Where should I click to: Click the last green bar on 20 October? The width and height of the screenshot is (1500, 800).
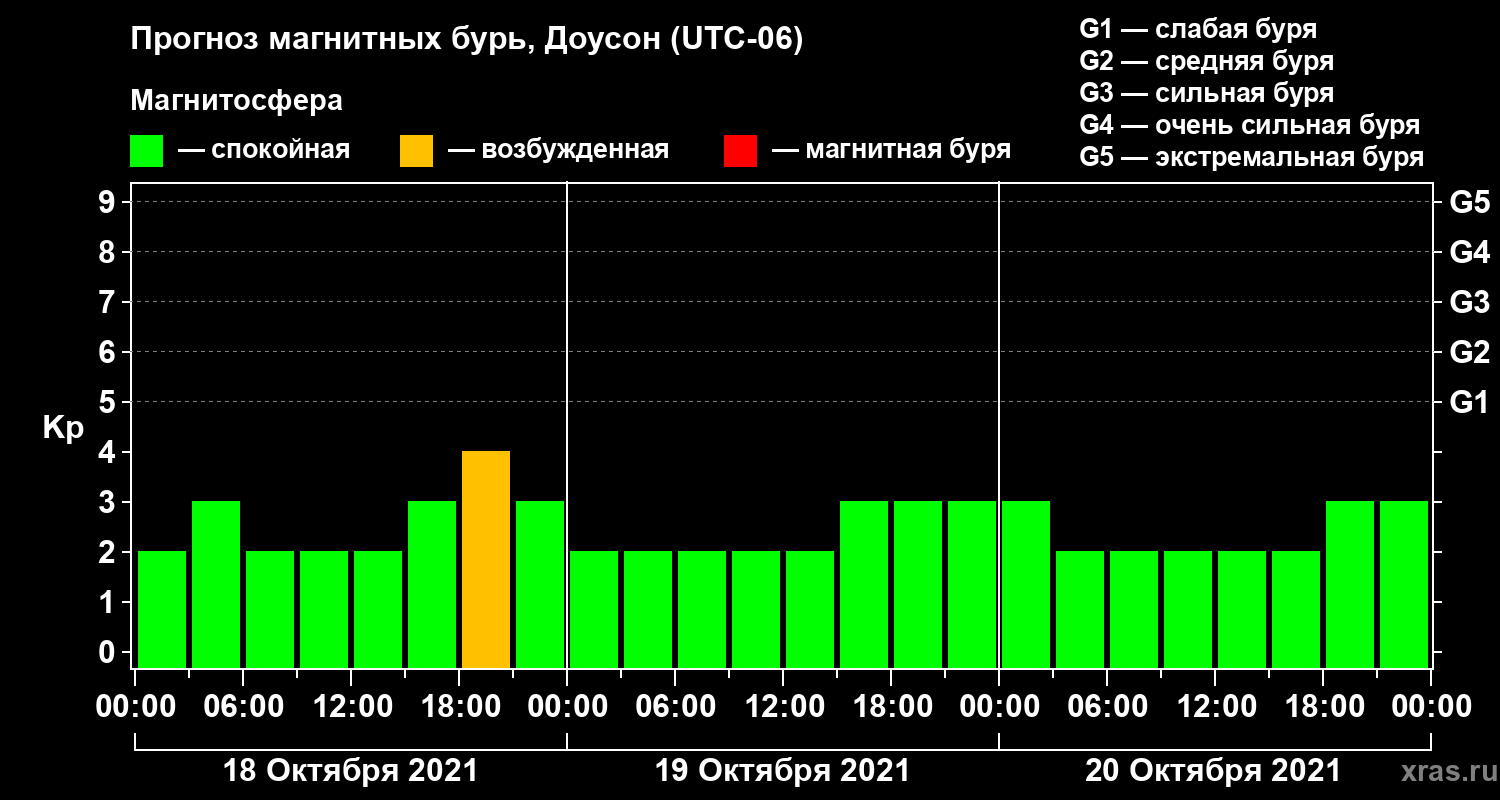(1404, 584)
